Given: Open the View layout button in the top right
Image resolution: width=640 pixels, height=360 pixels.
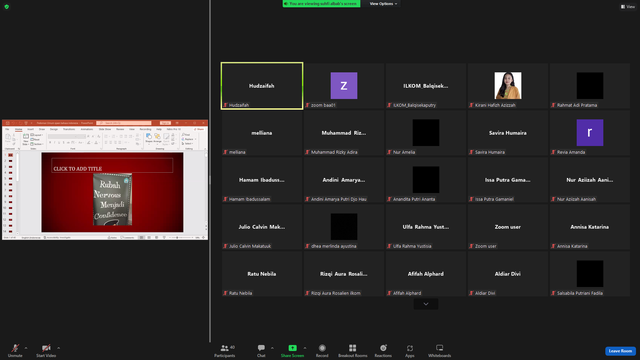Looking at the screenshot, I should [628, 7].
